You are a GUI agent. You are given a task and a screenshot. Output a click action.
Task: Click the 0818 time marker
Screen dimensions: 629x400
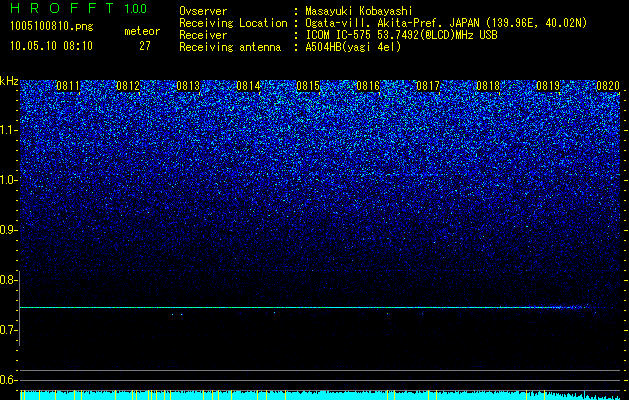click(488, 86)
